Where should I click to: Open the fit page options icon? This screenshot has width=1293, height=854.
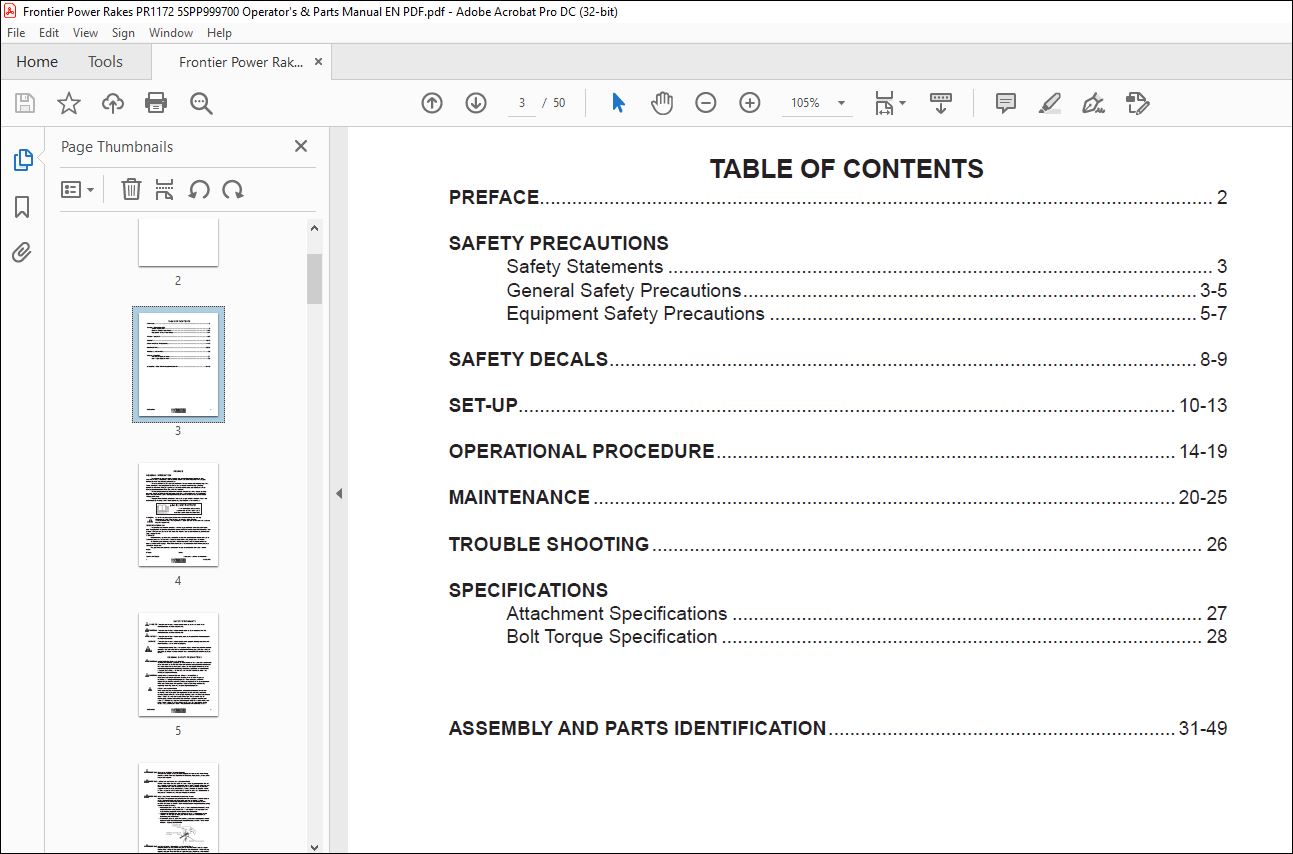click(884, 103)
